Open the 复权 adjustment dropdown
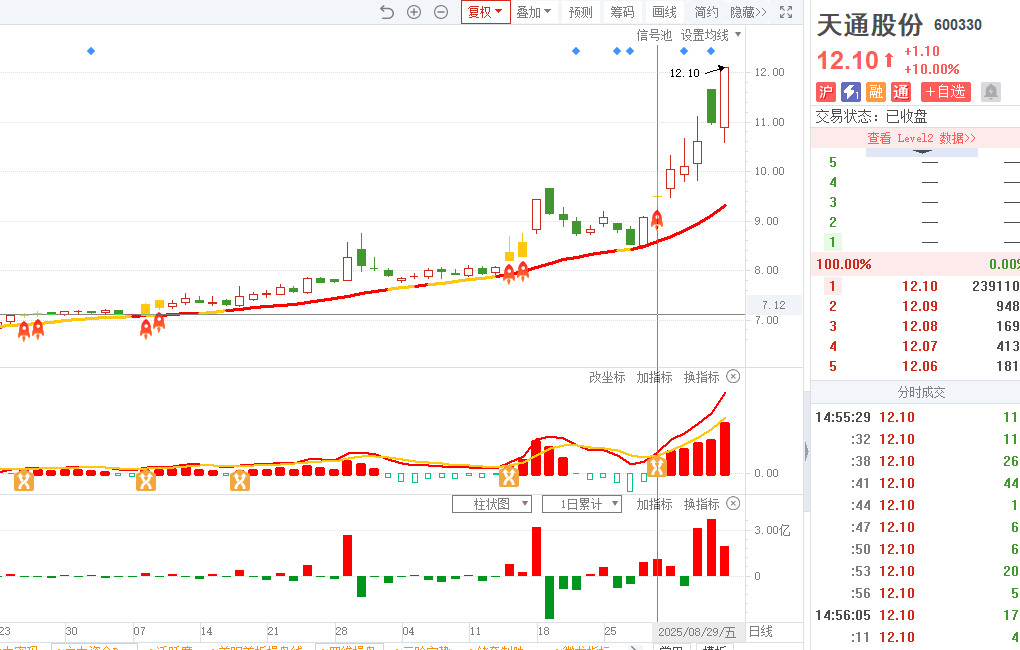 (x=485, y=12)
